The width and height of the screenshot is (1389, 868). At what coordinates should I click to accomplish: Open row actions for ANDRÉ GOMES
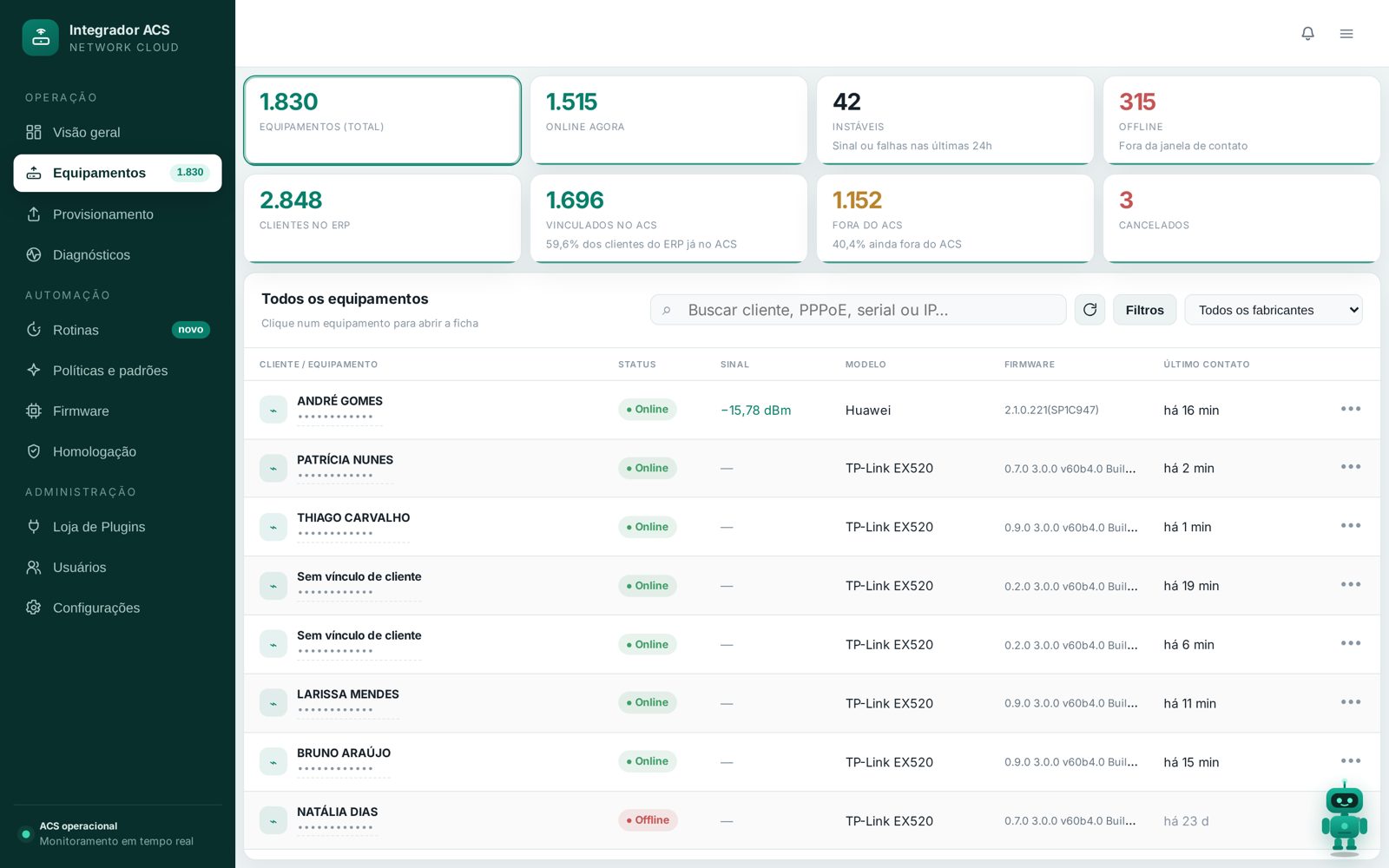(1351, 409)
